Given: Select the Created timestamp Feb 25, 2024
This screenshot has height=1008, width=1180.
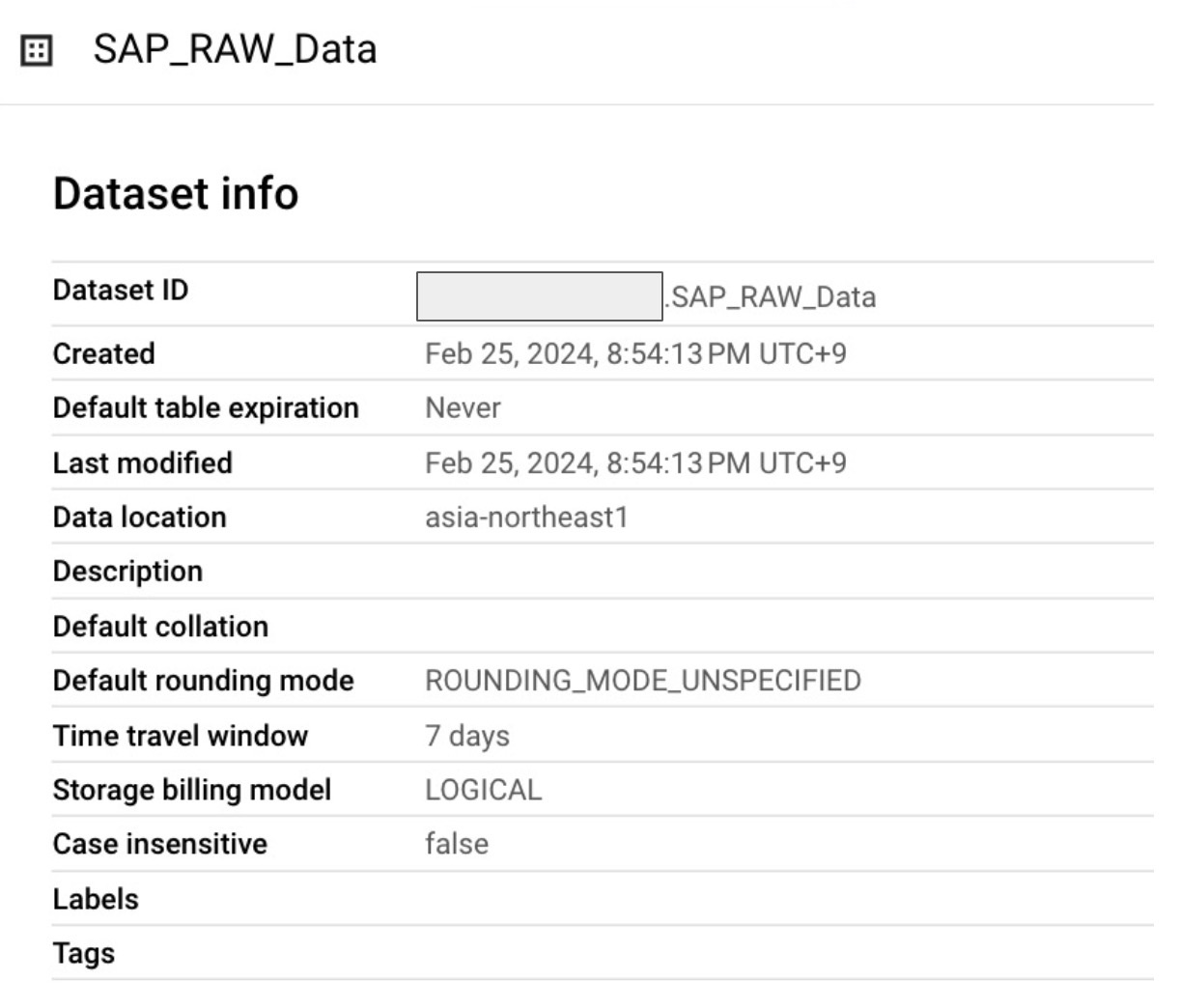Looking at the screenshot, I should point(635,354).
